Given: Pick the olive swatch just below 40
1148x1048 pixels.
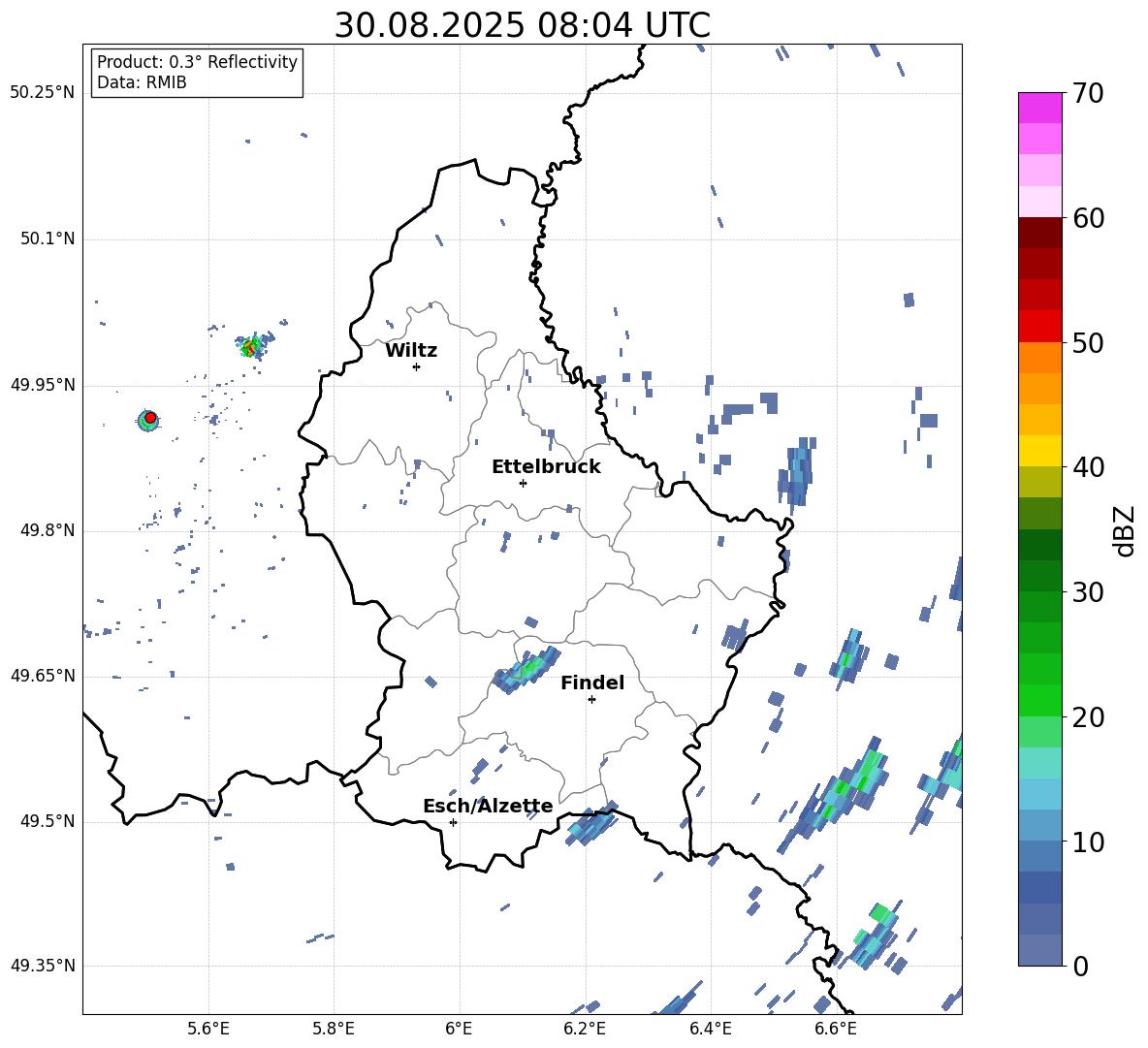Looking at the screenshot, I should click(1039, 482).
